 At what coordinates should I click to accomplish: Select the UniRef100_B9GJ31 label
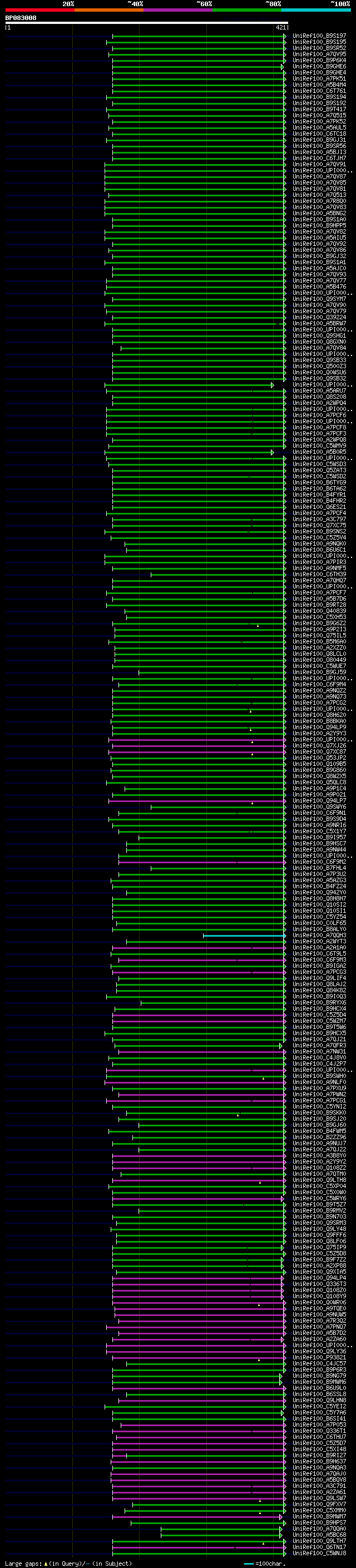(319, 140)
